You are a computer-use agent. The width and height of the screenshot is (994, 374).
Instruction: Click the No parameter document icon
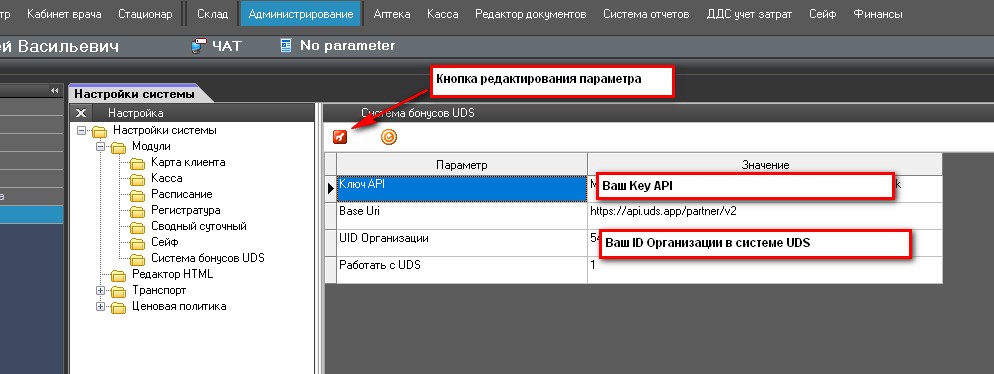(x=287, y=46)
